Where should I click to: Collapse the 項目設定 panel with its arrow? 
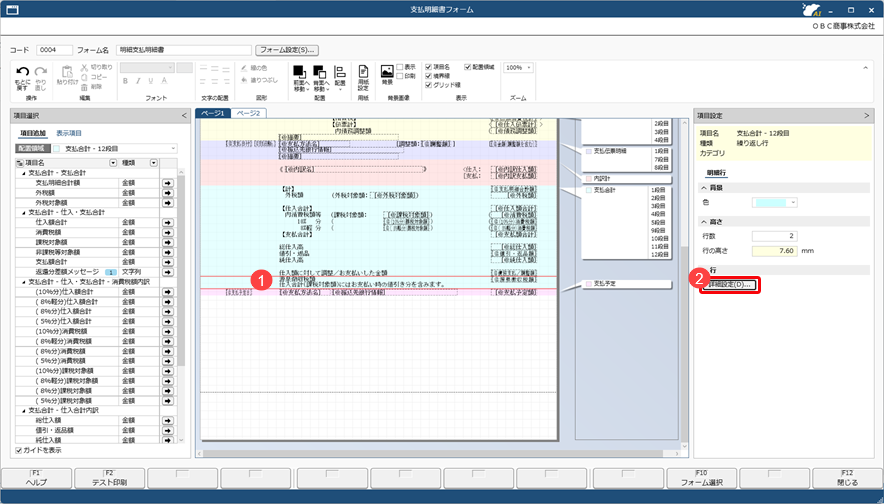867,116
